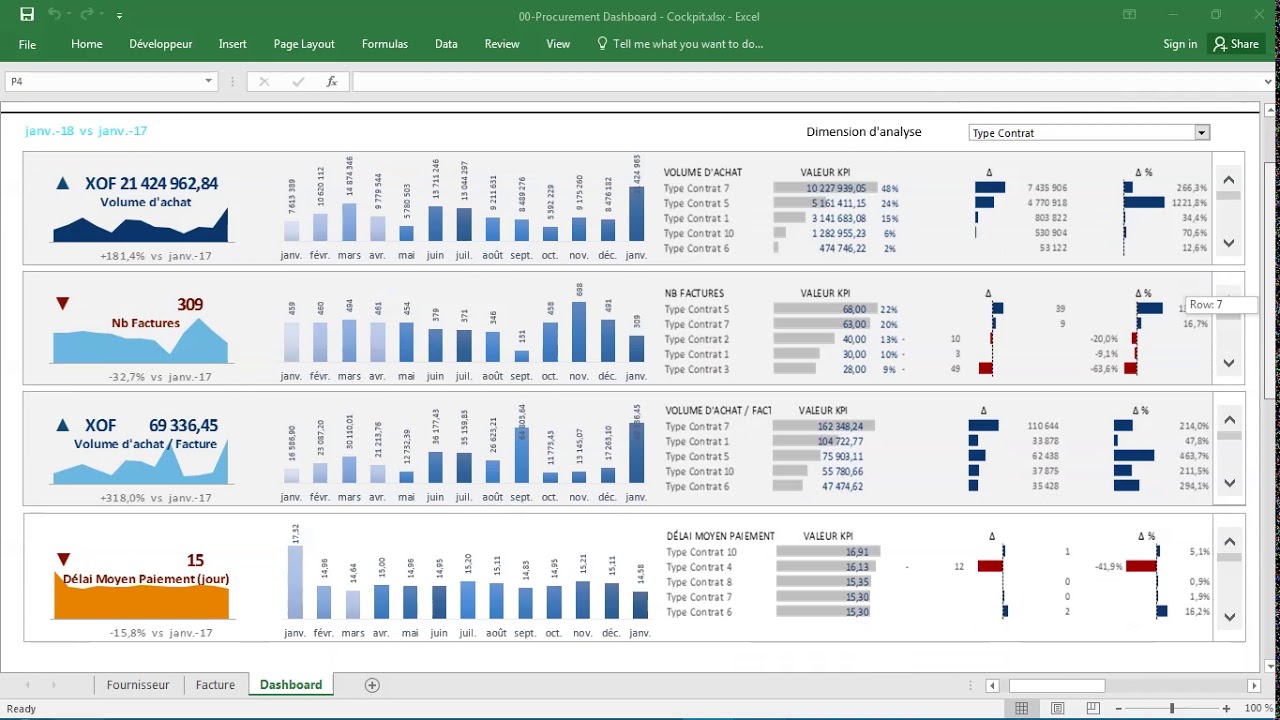Viewport: 1280px width, 720px height.
Task: Switch to the Facture sheet tab
Action: pos(215,685)
